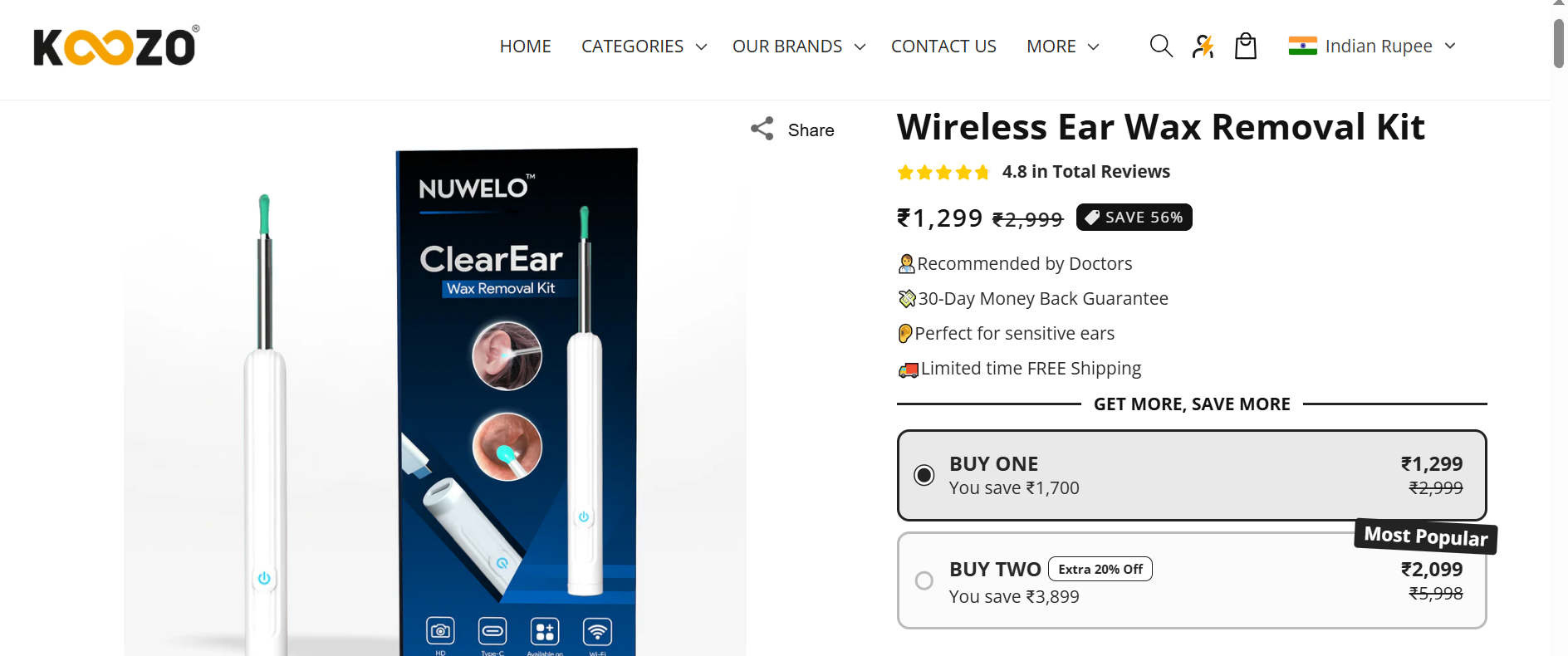Click the account login icon
1568x656 pixels.
point(1203,46)
